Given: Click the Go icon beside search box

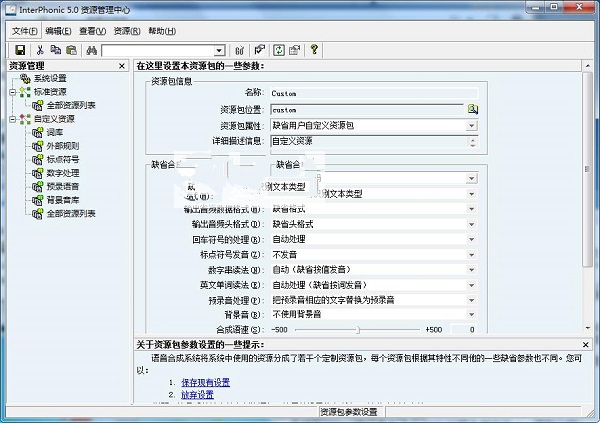Looking at the screenshot, I should (x=240, y=50).
